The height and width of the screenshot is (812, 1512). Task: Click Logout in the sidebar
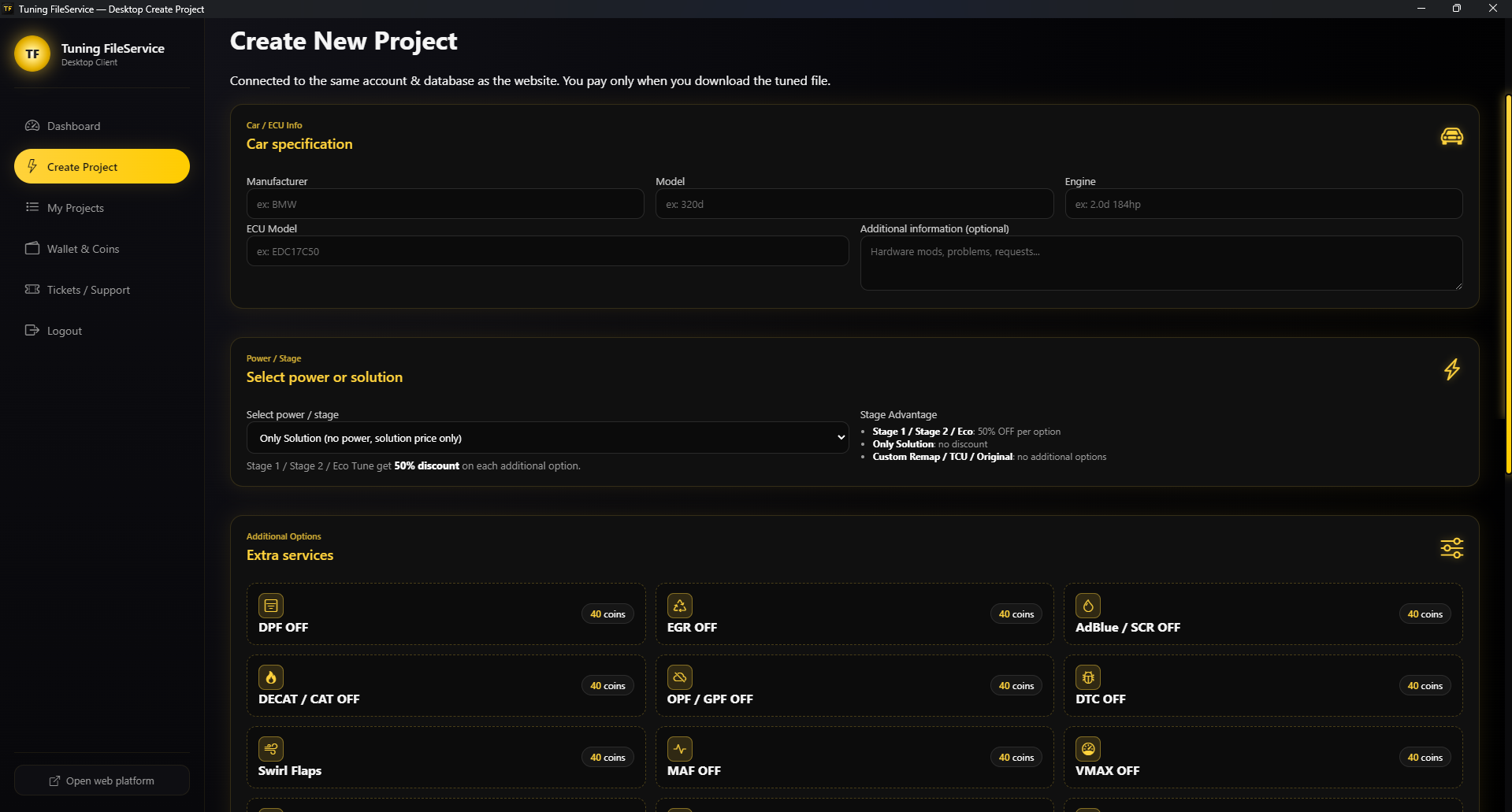point(64,331)
